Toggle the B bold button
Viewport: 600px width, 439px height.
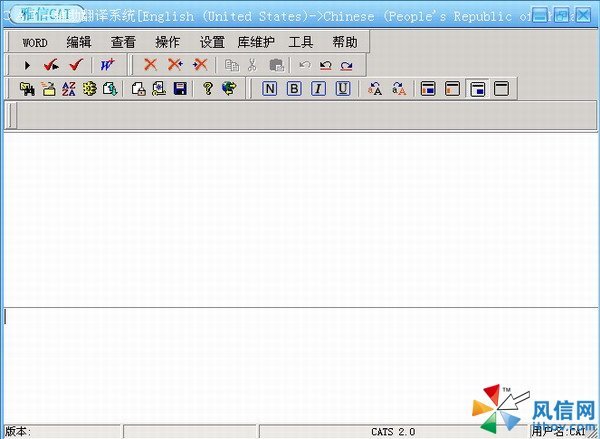pos(294,89)
